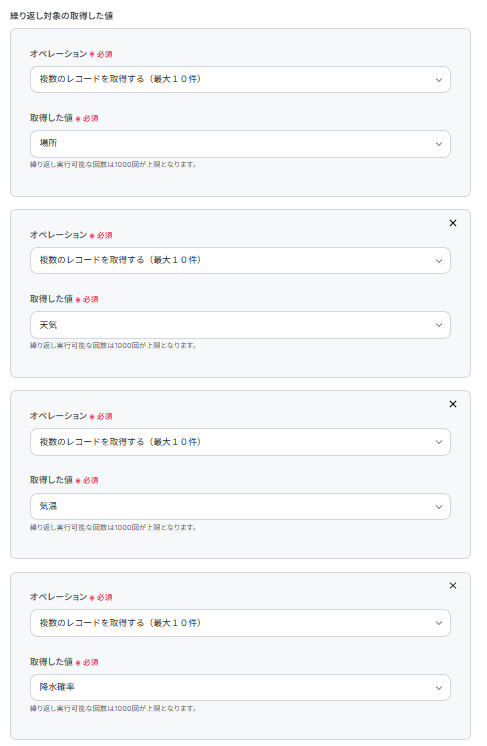Click the chevron of the operation field above 降水確率
The image size is (487, 746).
439,623
